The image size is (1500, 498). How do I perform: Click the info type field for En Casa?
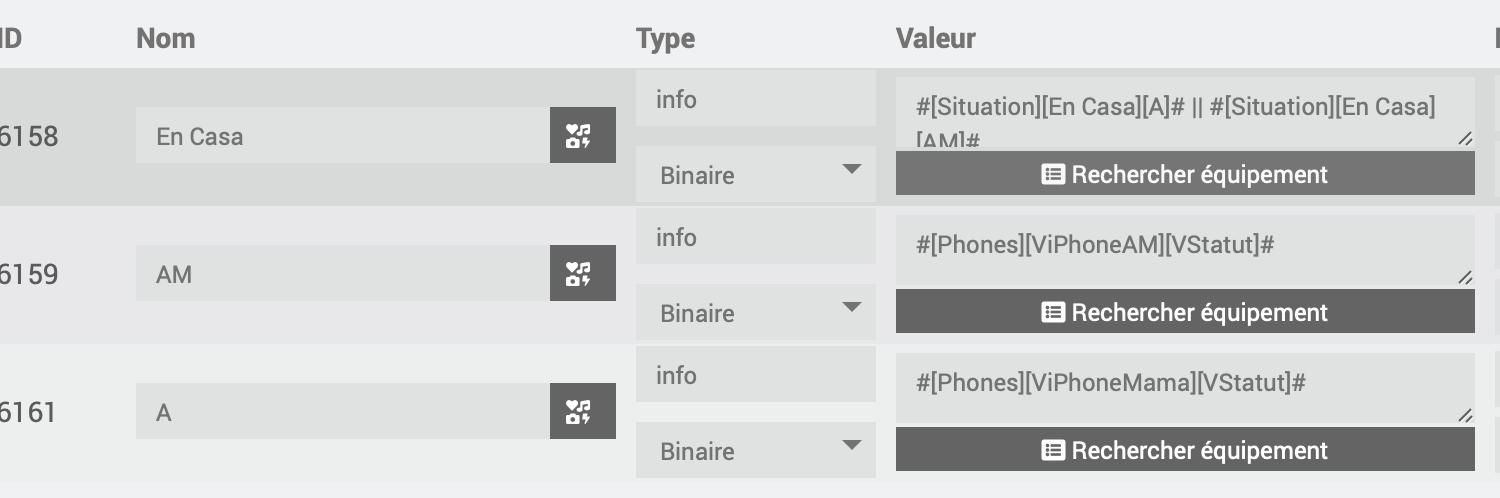[x=755, y=99]
